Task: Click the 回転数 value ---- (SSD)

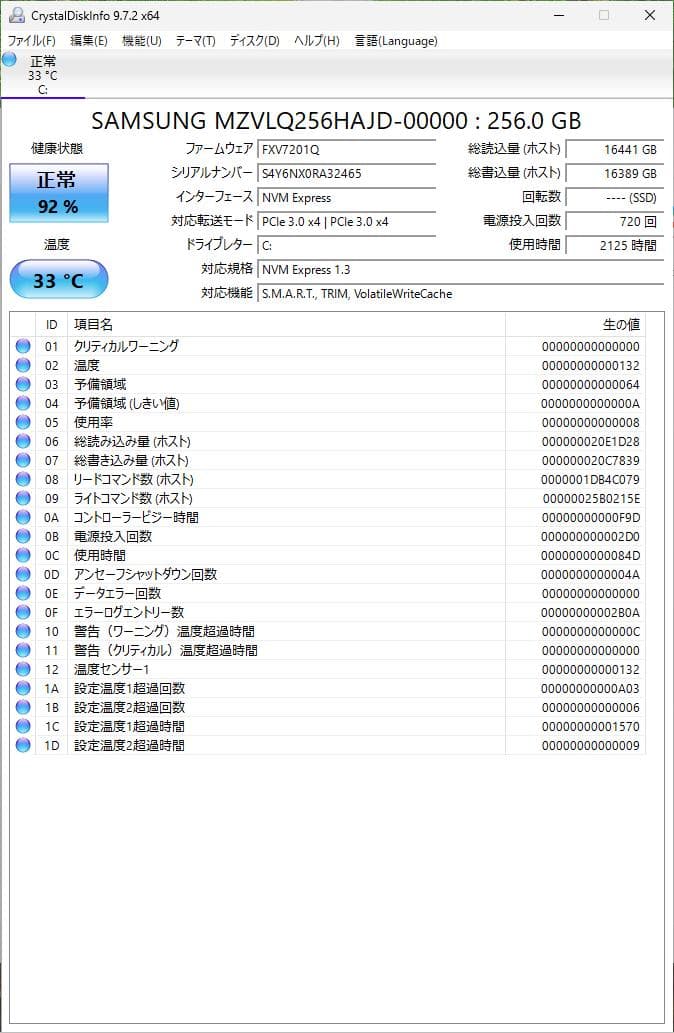Action: click(x=615, y=198)
